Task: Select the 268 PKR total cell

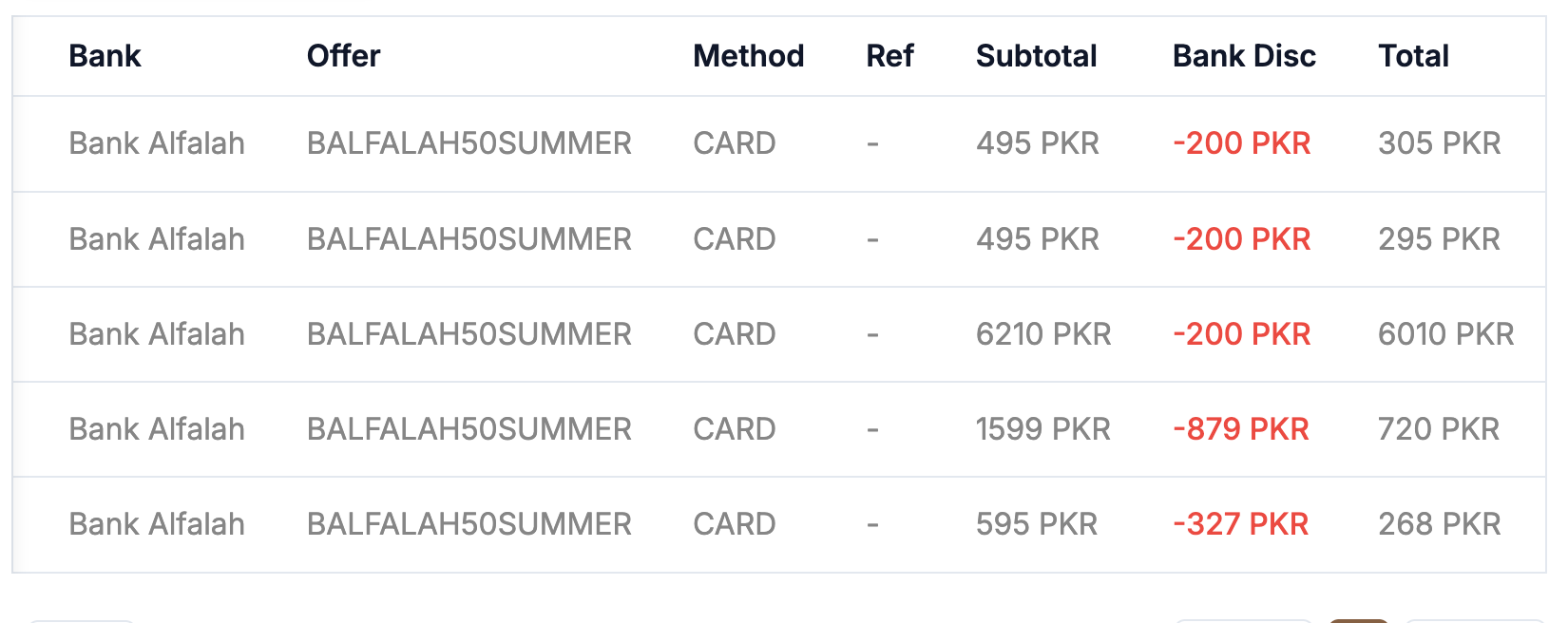Action: pyautogui.click(x=1439, y=524)
